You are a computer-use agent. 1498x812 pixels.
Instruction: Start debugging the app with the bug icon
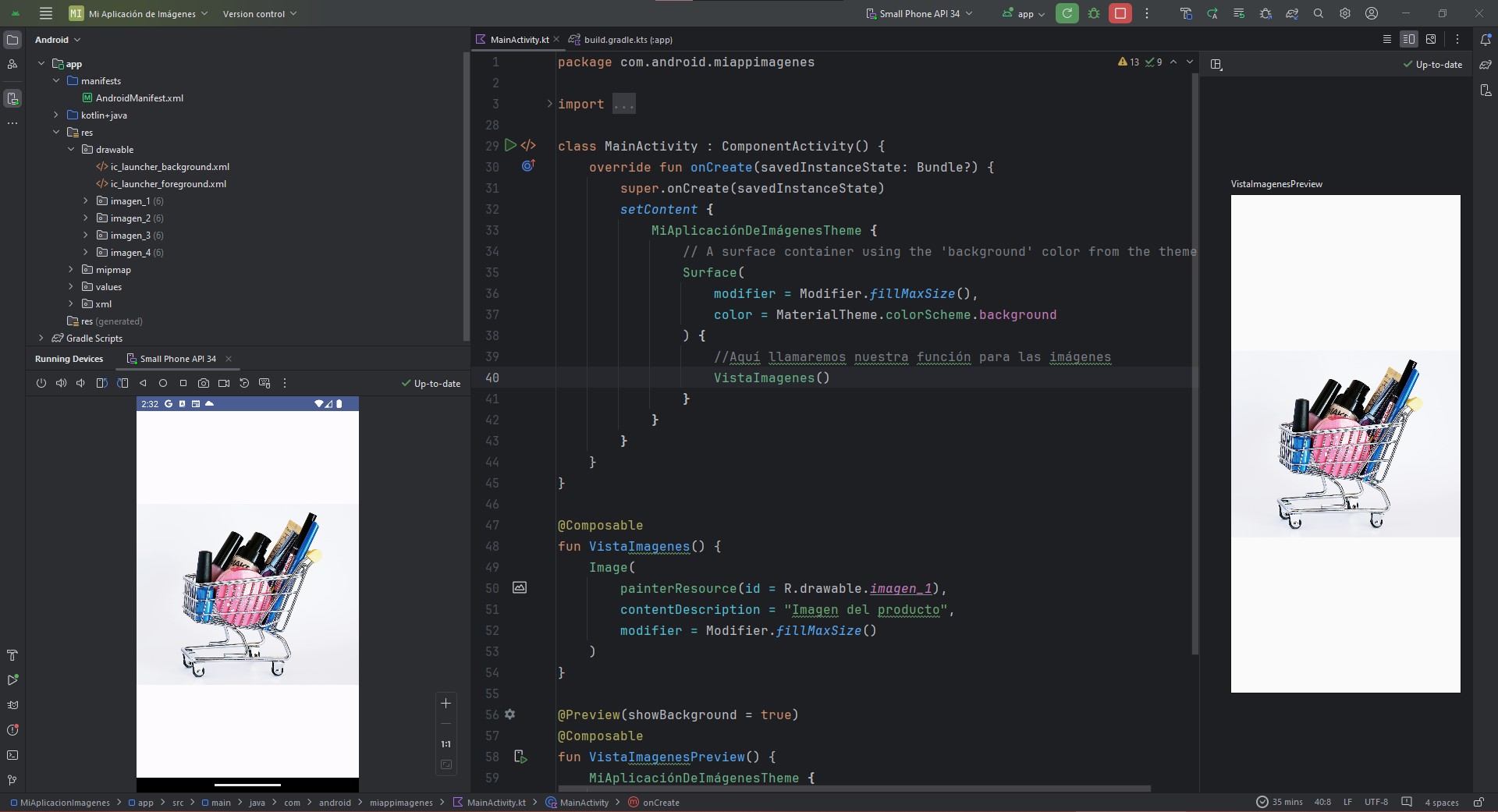point(1094,13)
